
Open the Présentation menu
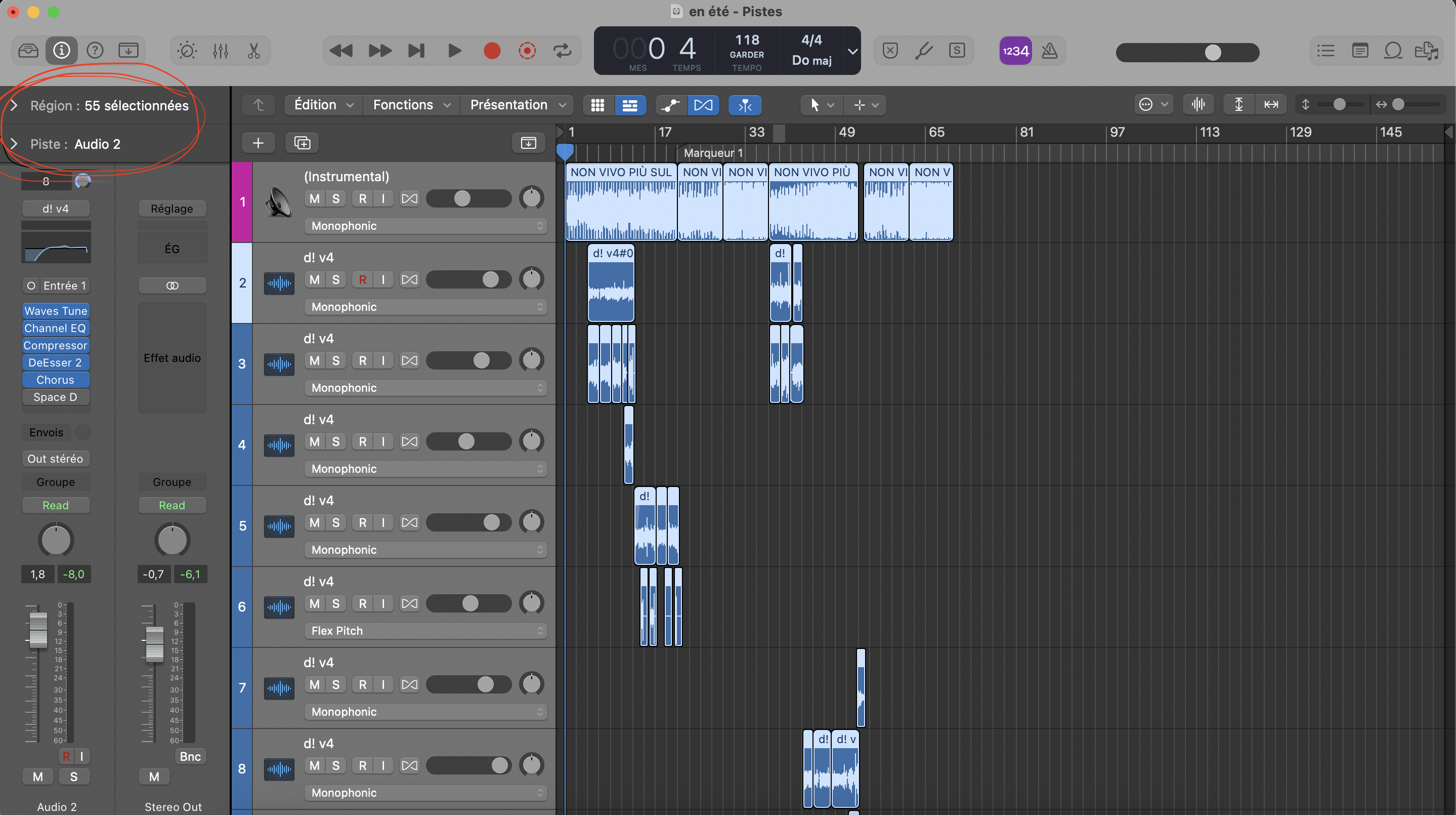coord(518,105)
